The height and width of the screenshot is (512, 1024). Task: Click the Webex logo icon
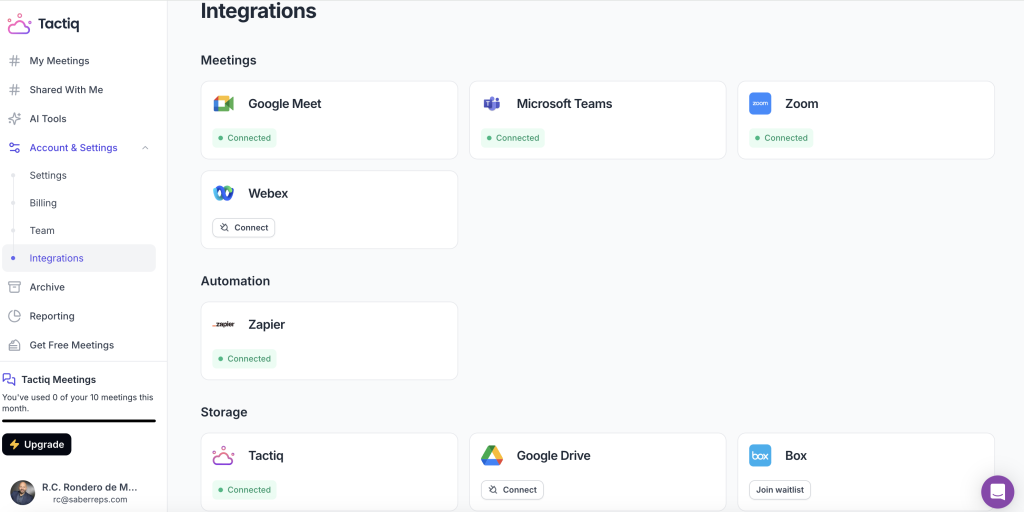point(223,193)
